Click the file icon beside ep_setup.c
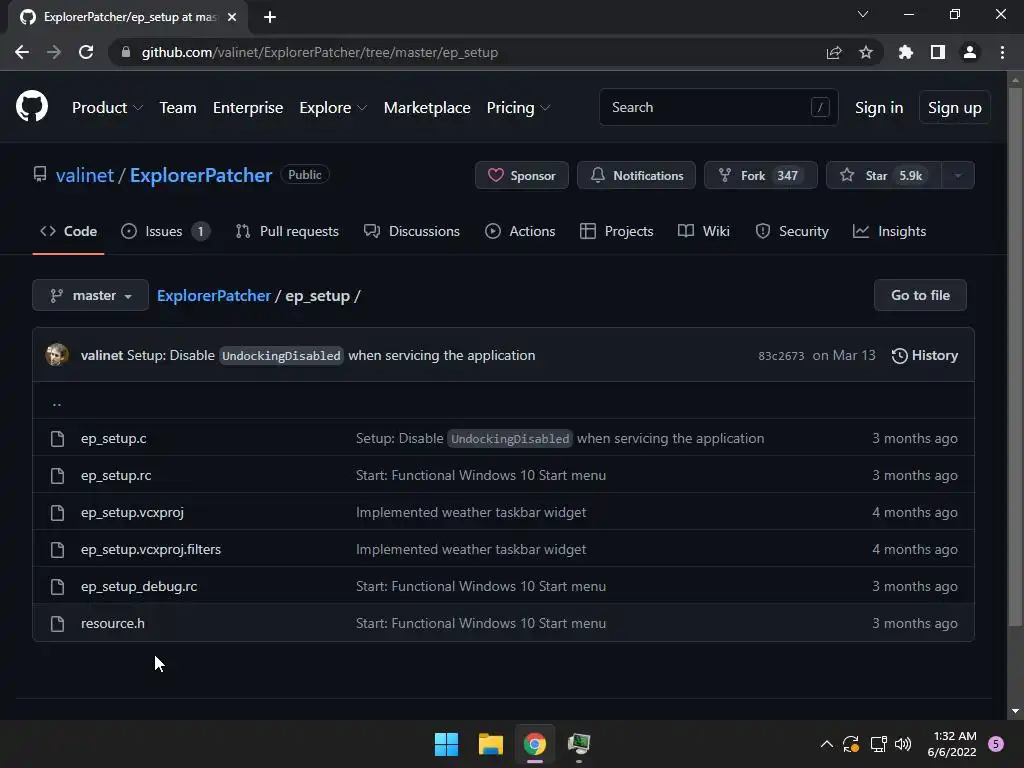The width and height of the screenshot is (1024, 768). [57, 438]
